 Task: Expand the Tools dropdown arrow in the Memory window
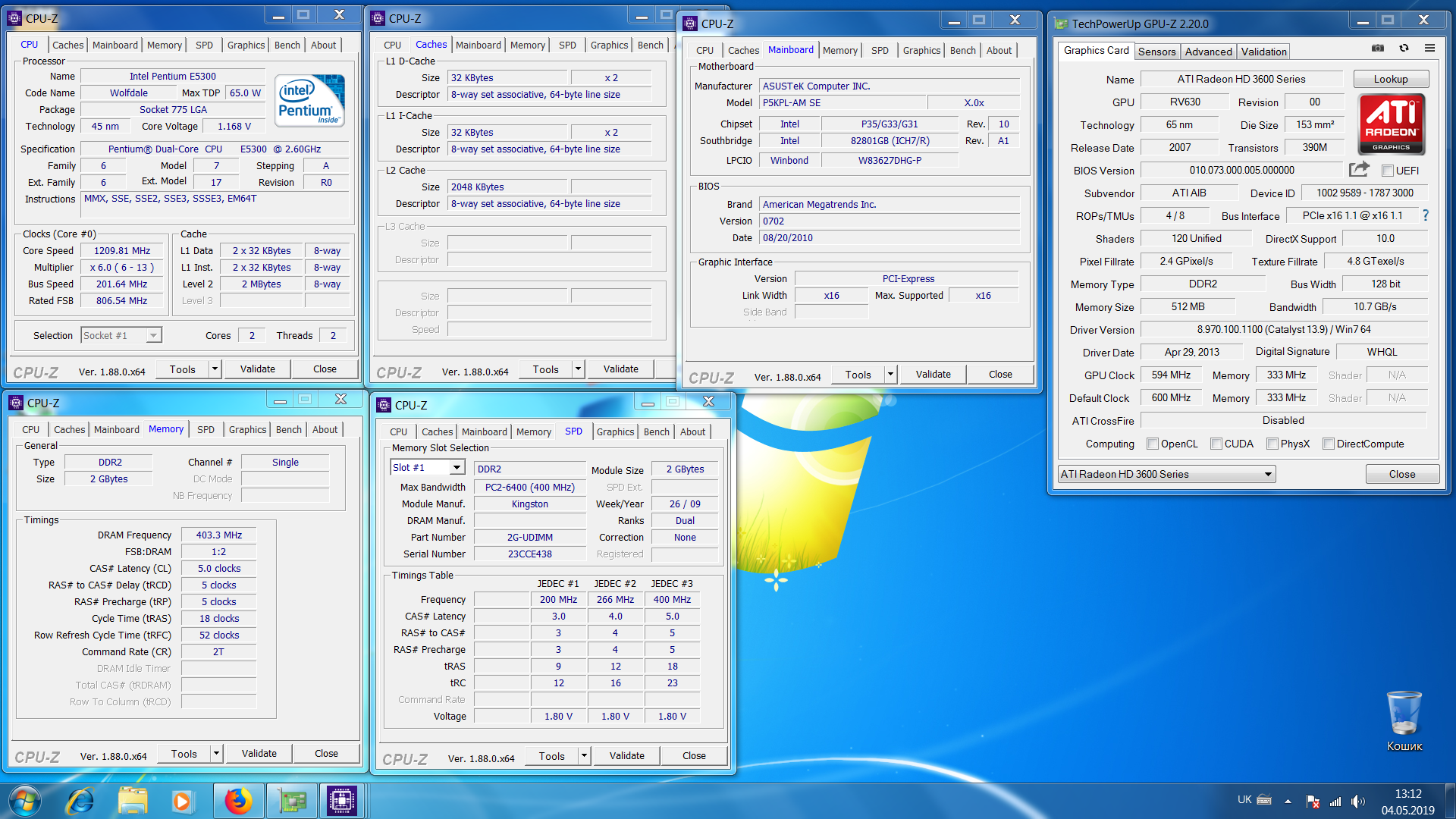click(216, 754)
